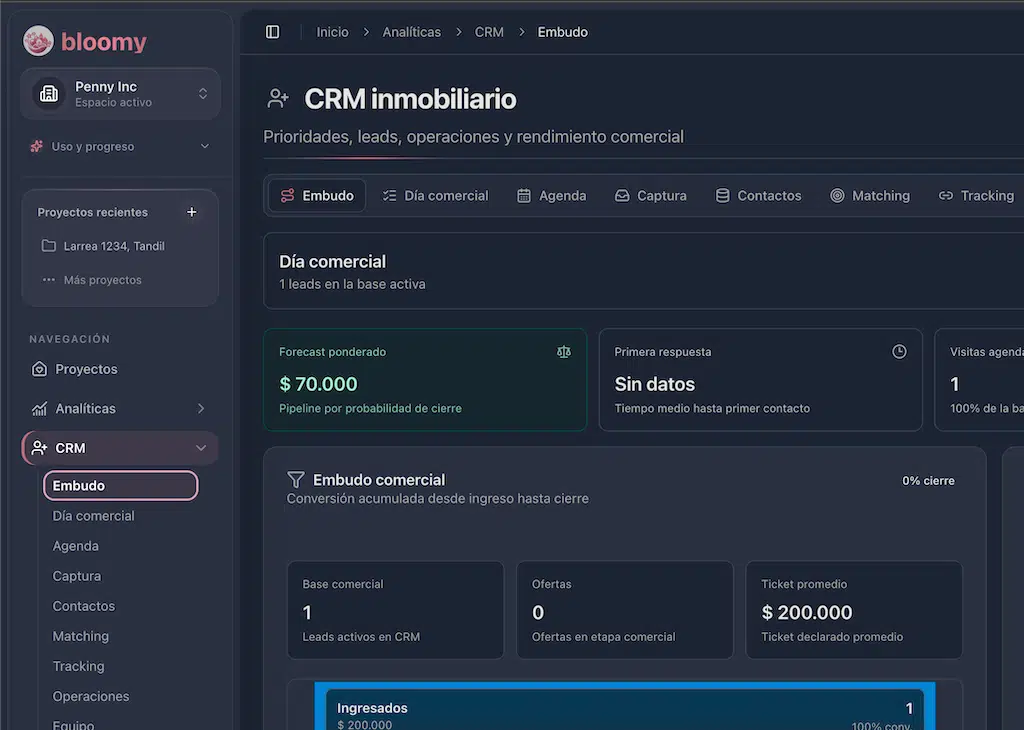Click the Embudo breadcrumb item
This screenshot has height=730, width=1024.
pyautogui.click(x=562, y=32)
